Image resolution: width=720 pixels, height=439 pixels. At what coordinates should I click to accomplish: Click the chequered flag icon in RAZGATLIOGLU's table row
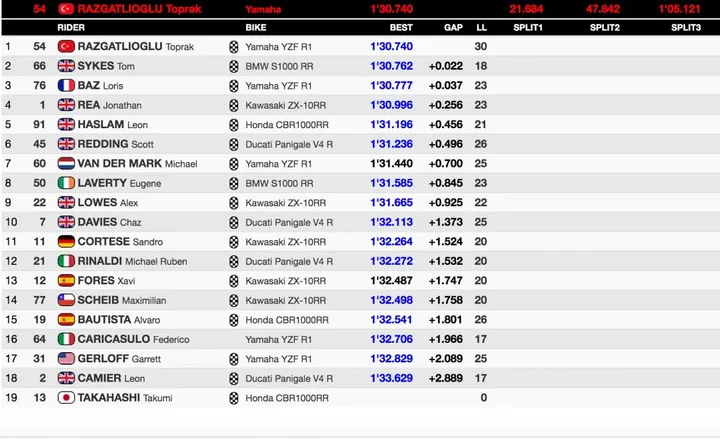pyautogui.click(x=234, y=47)
